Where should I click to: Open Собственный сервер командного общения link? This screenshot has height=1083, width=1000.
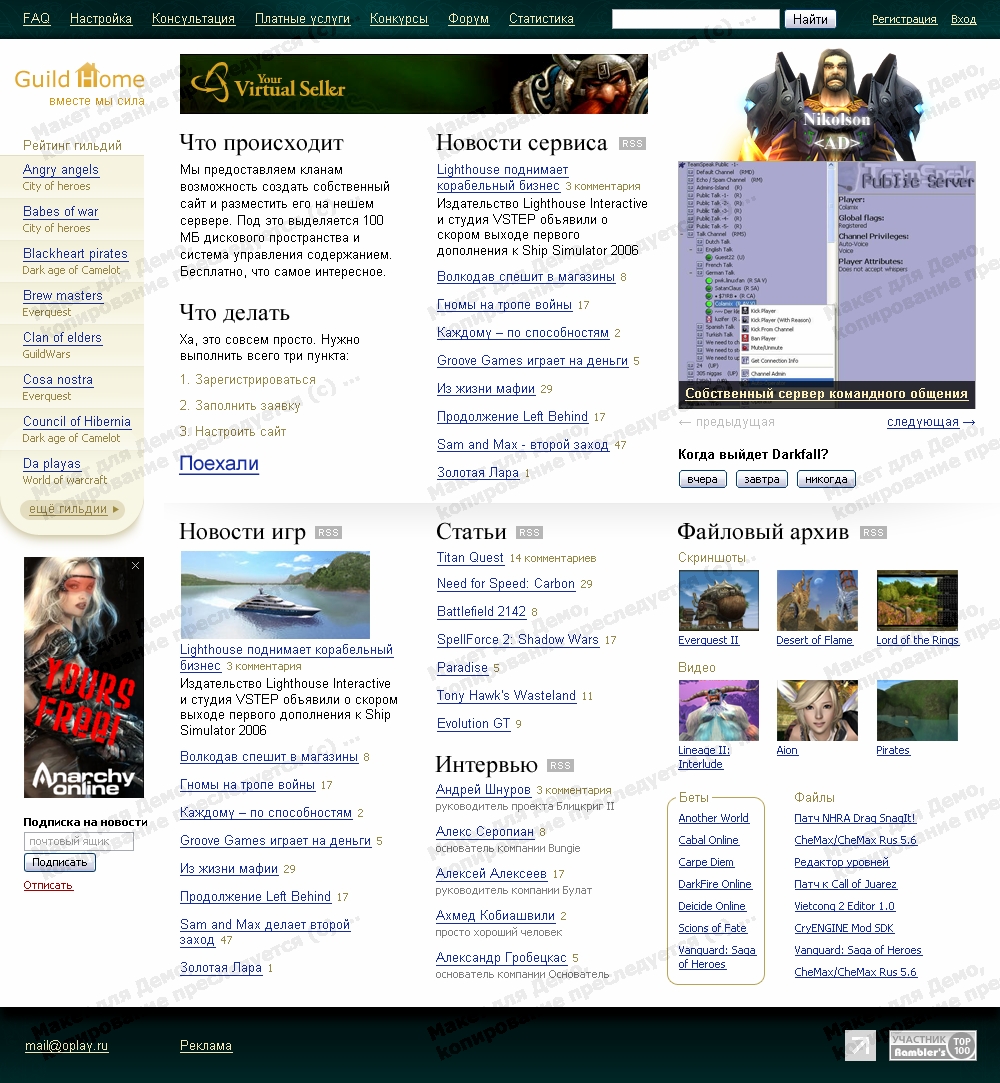[826, 394]
